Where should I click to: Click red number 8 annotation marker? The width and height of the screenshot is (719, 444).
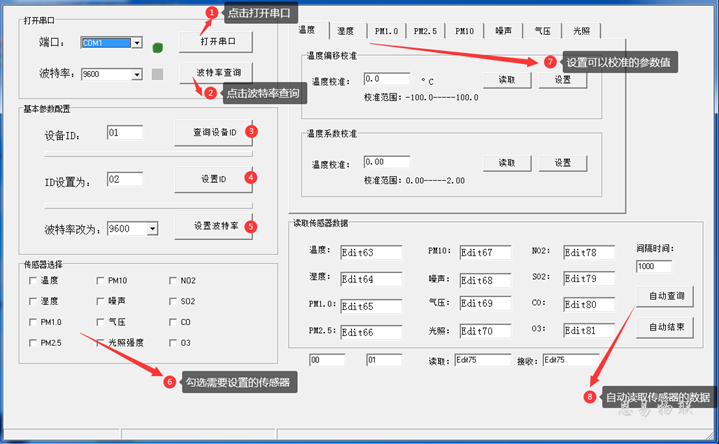(x=590, y=396)
